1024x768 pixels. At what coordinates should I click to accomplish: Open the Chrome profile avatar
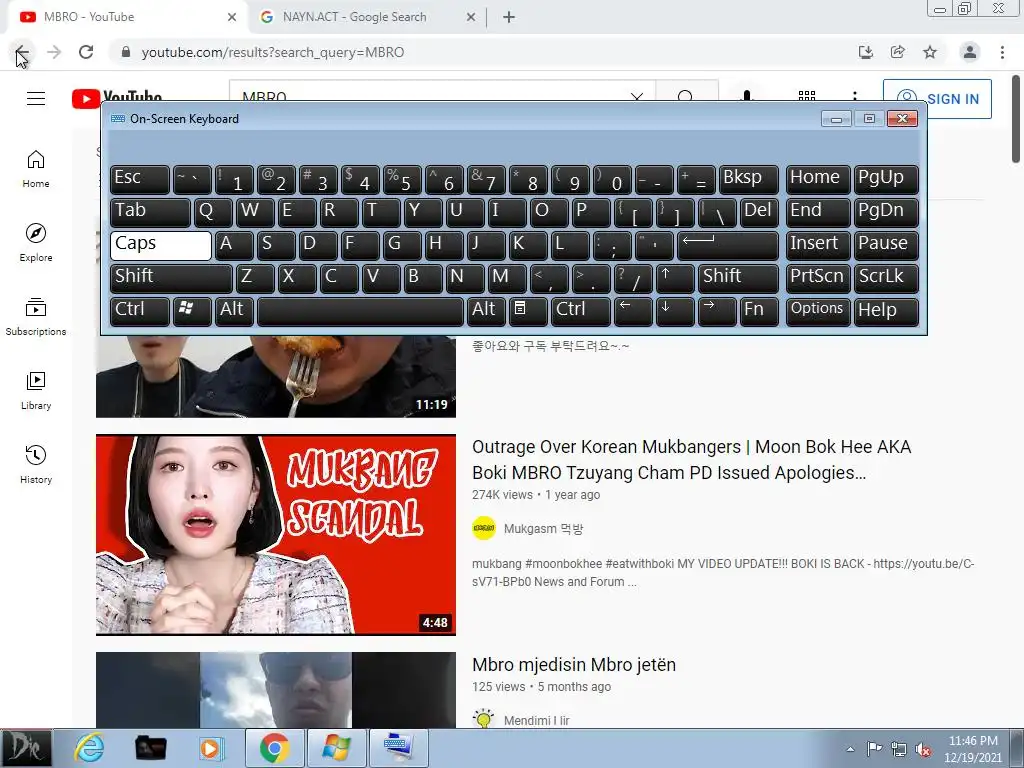click(970, 52)
